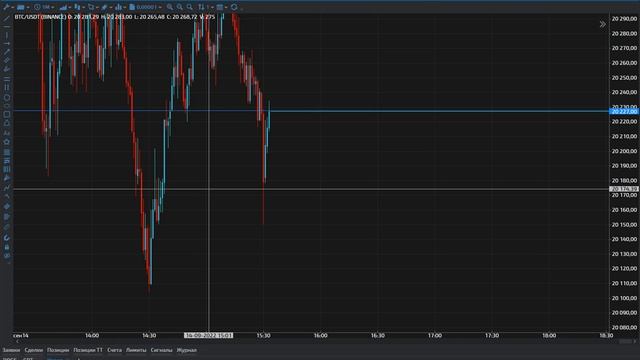Open the wrench settings tool in toolbar

coord(7,7)
